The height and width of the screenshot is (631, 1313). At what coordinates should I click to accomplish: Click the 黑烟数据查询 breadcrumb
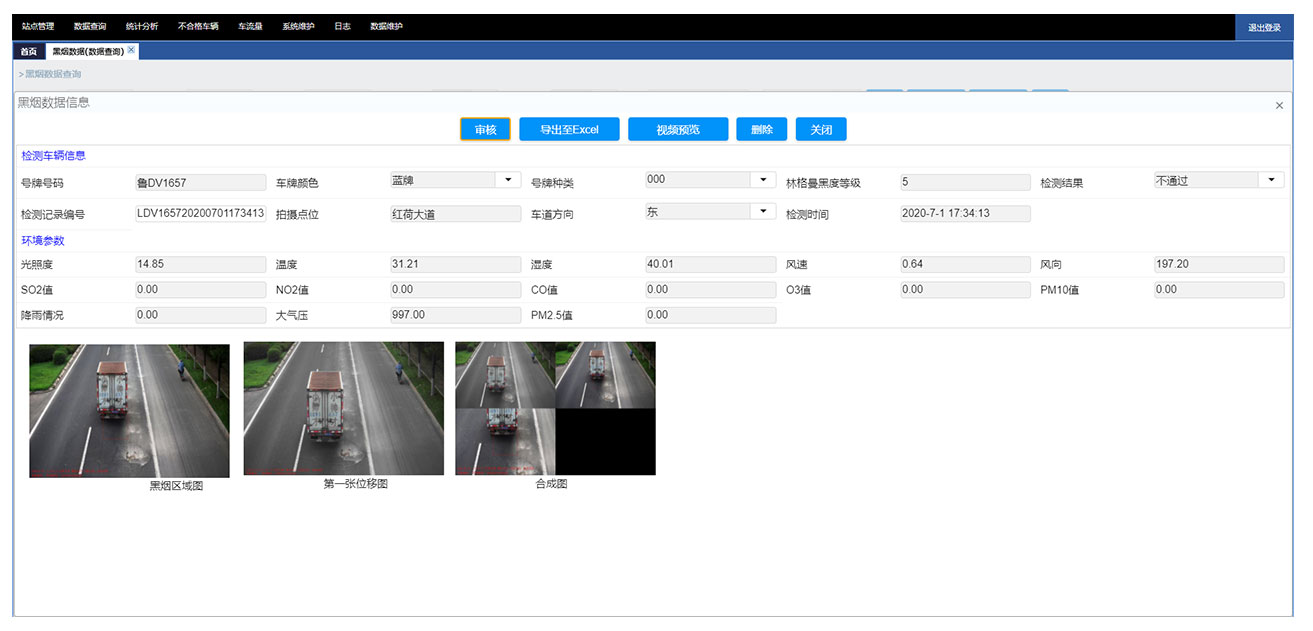coord(53,74)
